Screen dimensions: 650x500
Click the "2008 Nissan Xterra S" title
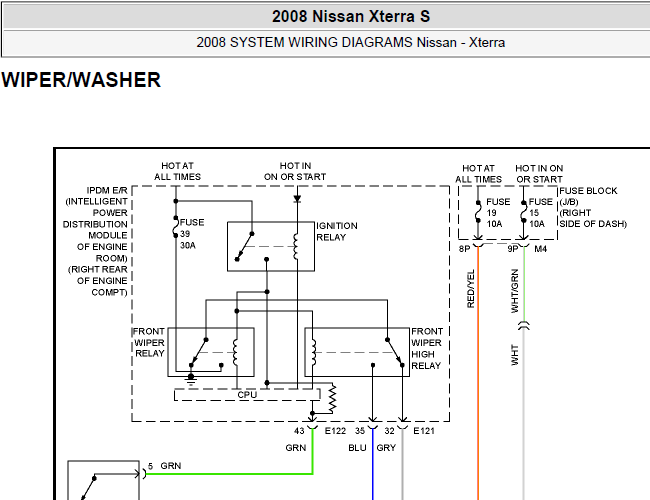coord(351,17)
